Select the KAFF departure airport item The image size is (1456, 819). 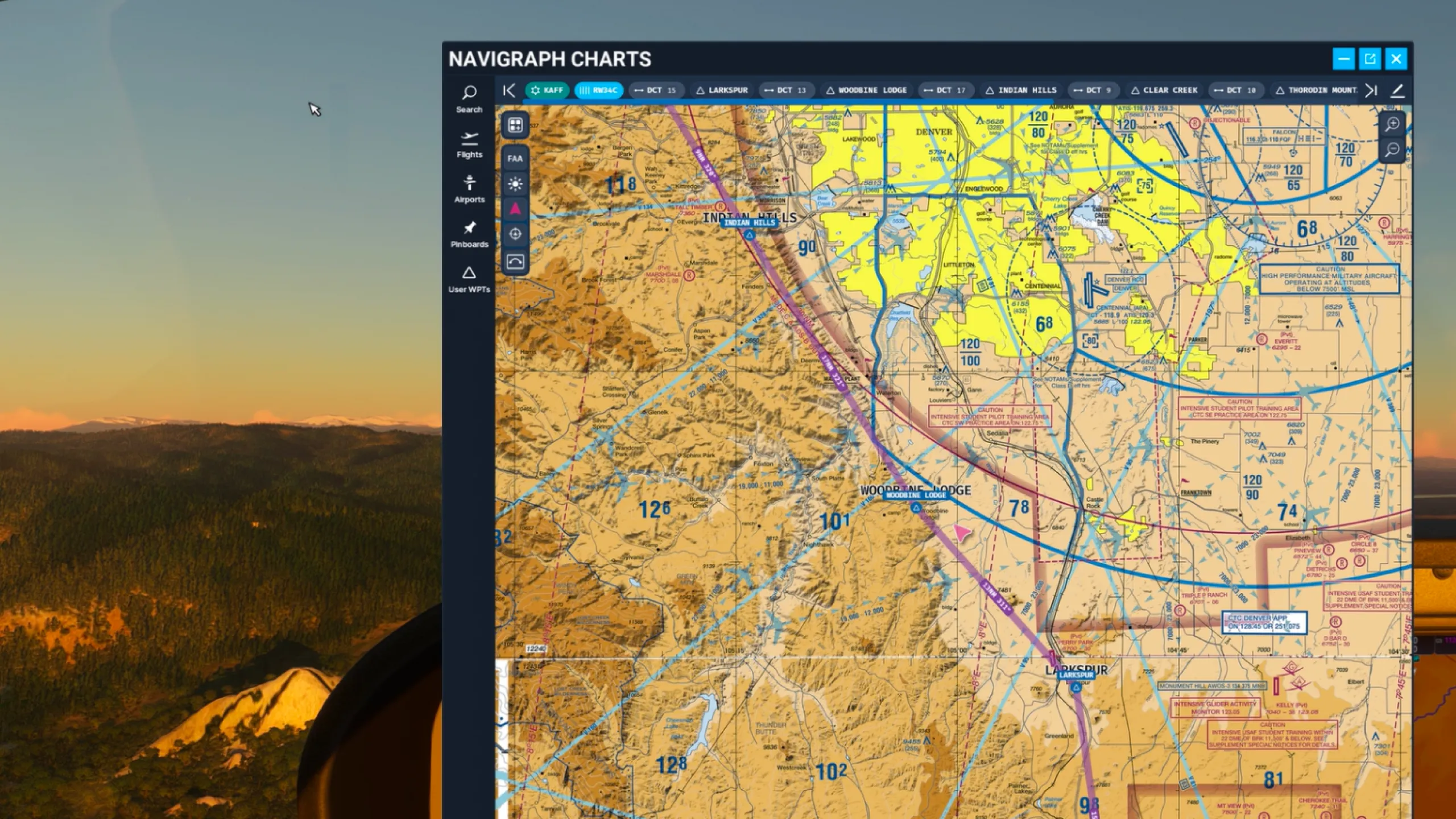546,90
